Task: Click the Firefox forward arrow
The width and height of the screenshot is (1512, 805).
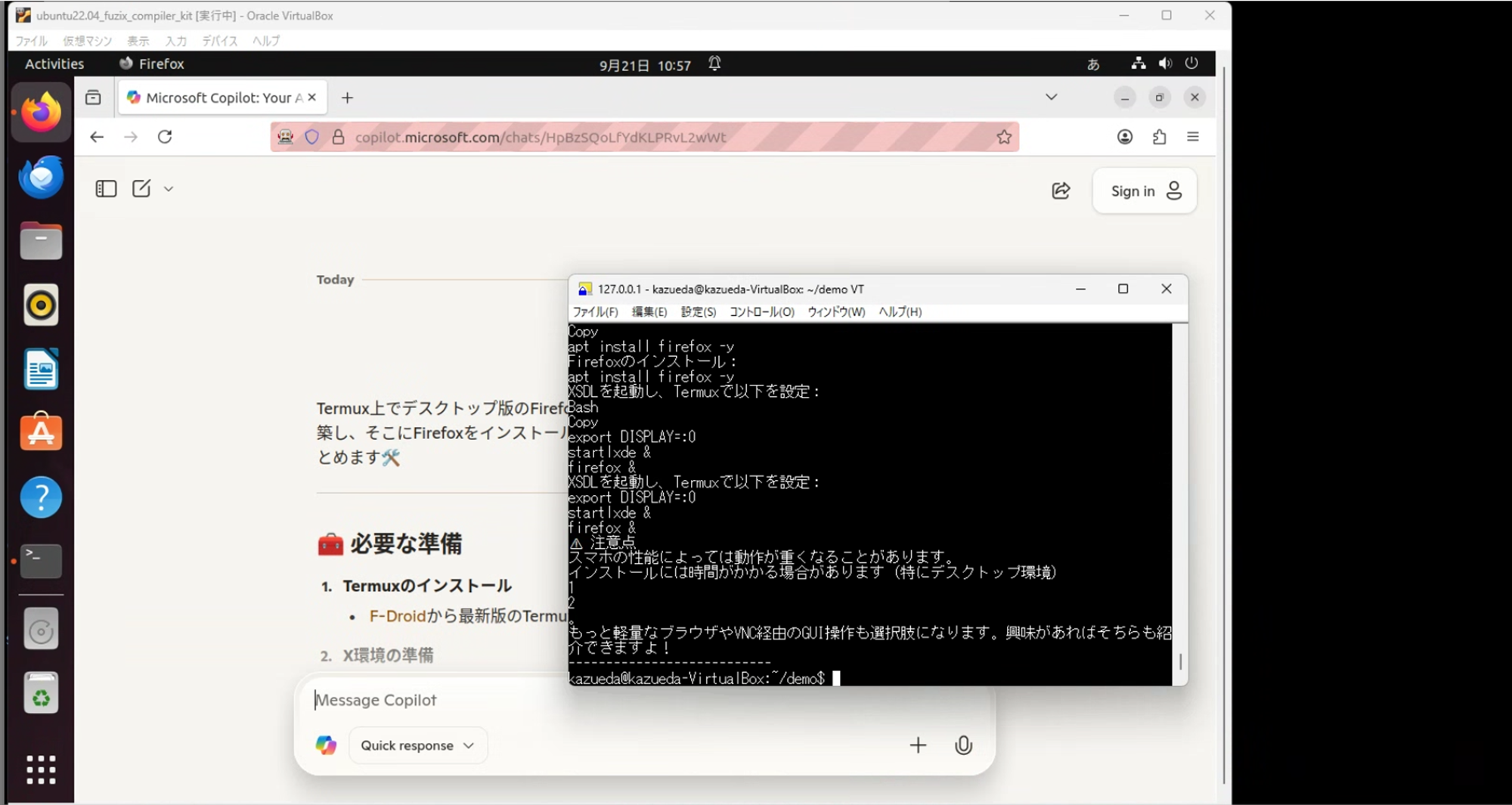Action: (x=131, y=137)
